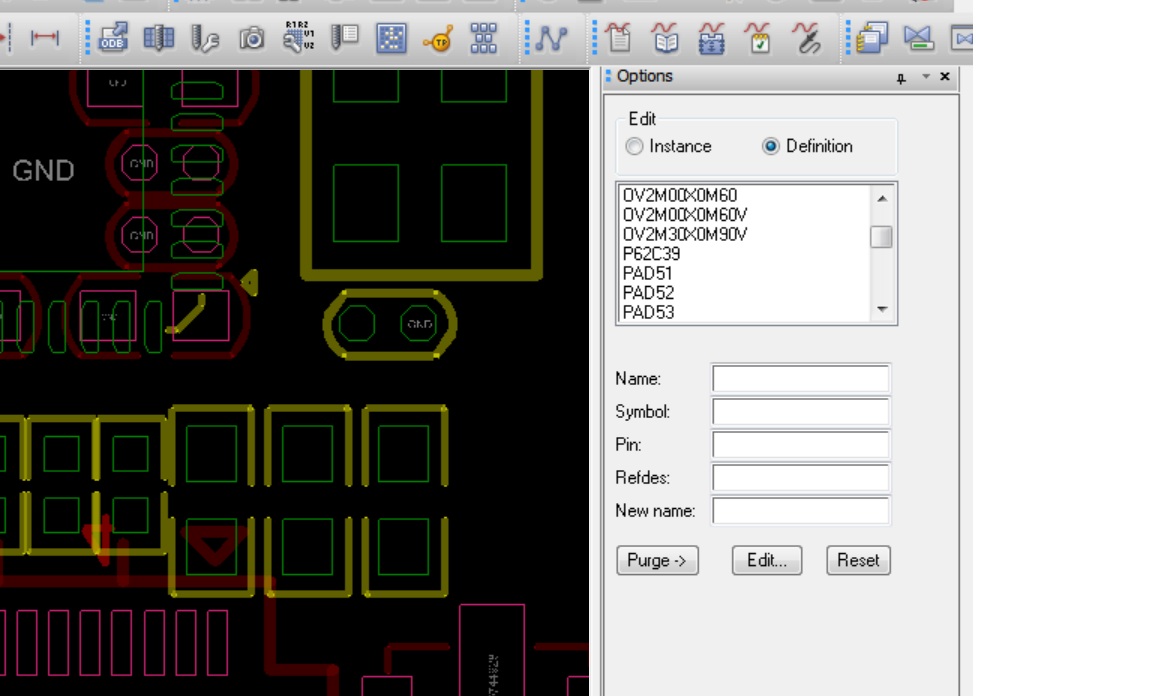The image size is (1152, 696).
Task: Select the Definition radio button
Action: click(x=770, y=146)
